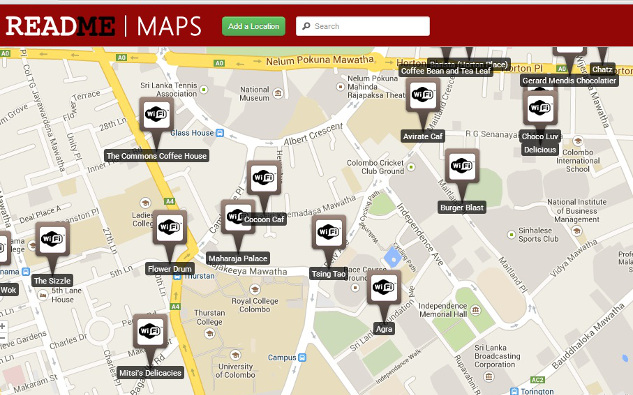Click Mitsi's Delicacies WiFi marker
The image size is (633, 395).
pos(150,332)
